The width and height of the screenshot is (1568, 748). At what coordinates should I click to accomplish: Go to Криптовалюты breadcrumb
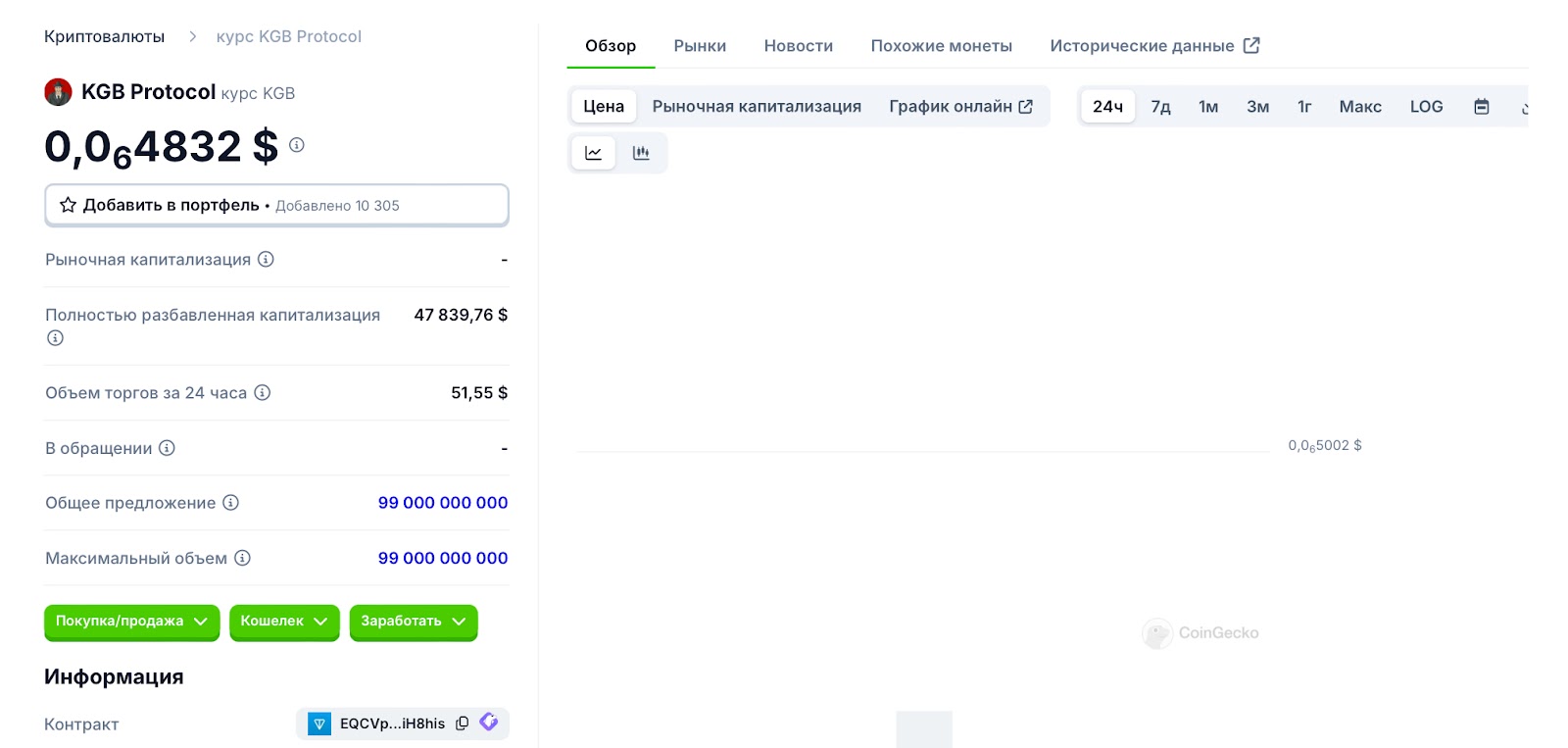(x=104, y=36)
